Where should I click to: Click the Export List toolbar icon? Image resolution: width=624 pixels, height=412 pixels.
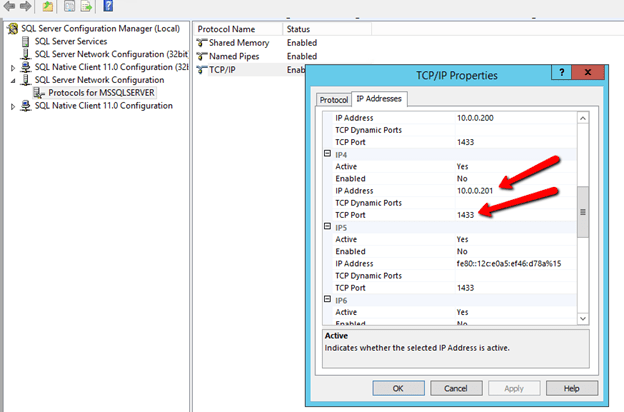[85, 6]
